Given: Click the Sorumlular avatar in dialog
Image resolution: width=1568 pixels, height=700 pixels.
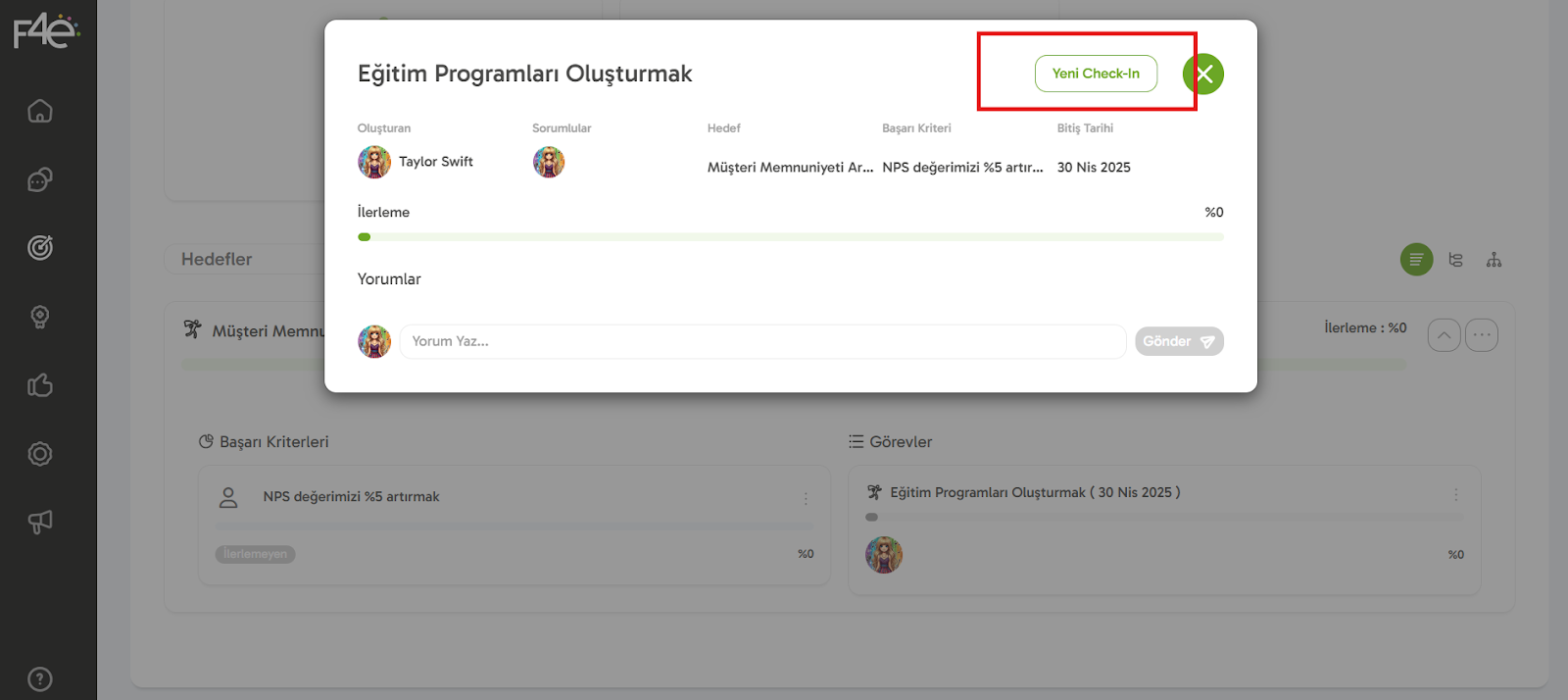Looking at the screenshot, I should (549, 162).
